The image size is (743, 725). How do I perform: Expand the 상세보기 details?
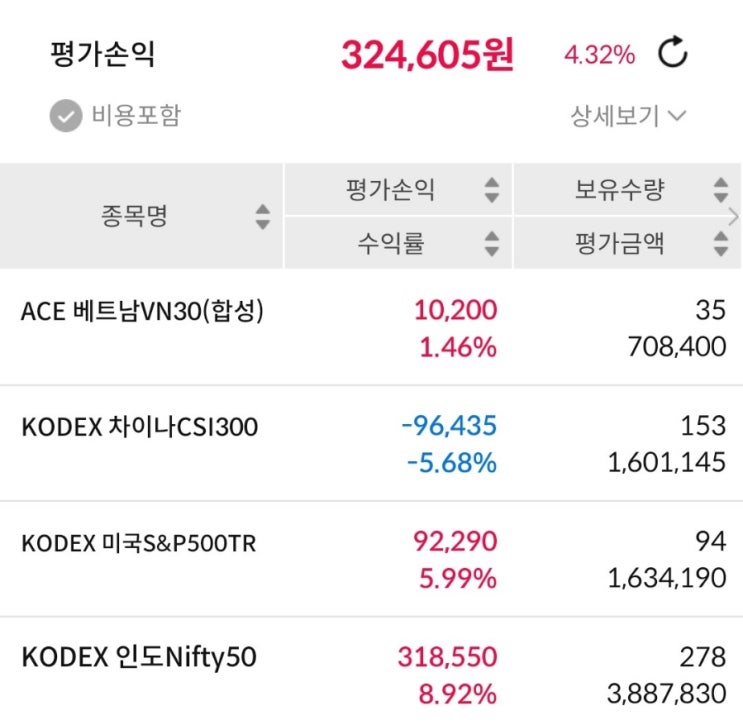(628, 116)
